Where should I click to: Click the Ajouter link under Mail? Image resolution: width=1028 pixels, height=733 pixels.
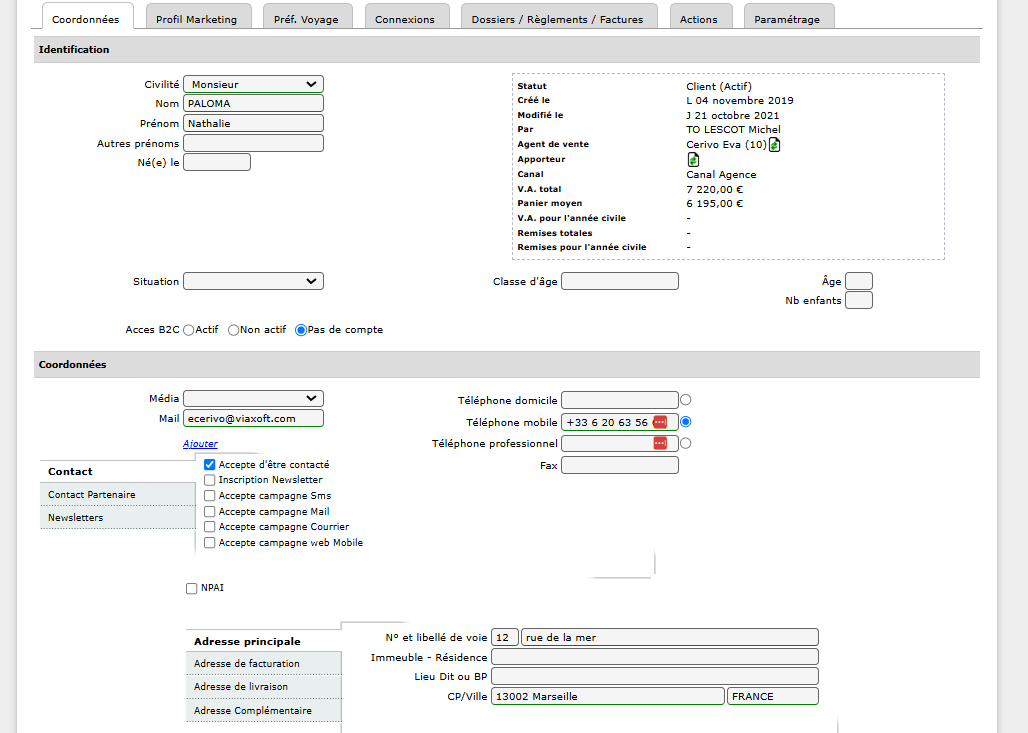tap(201, 444)
